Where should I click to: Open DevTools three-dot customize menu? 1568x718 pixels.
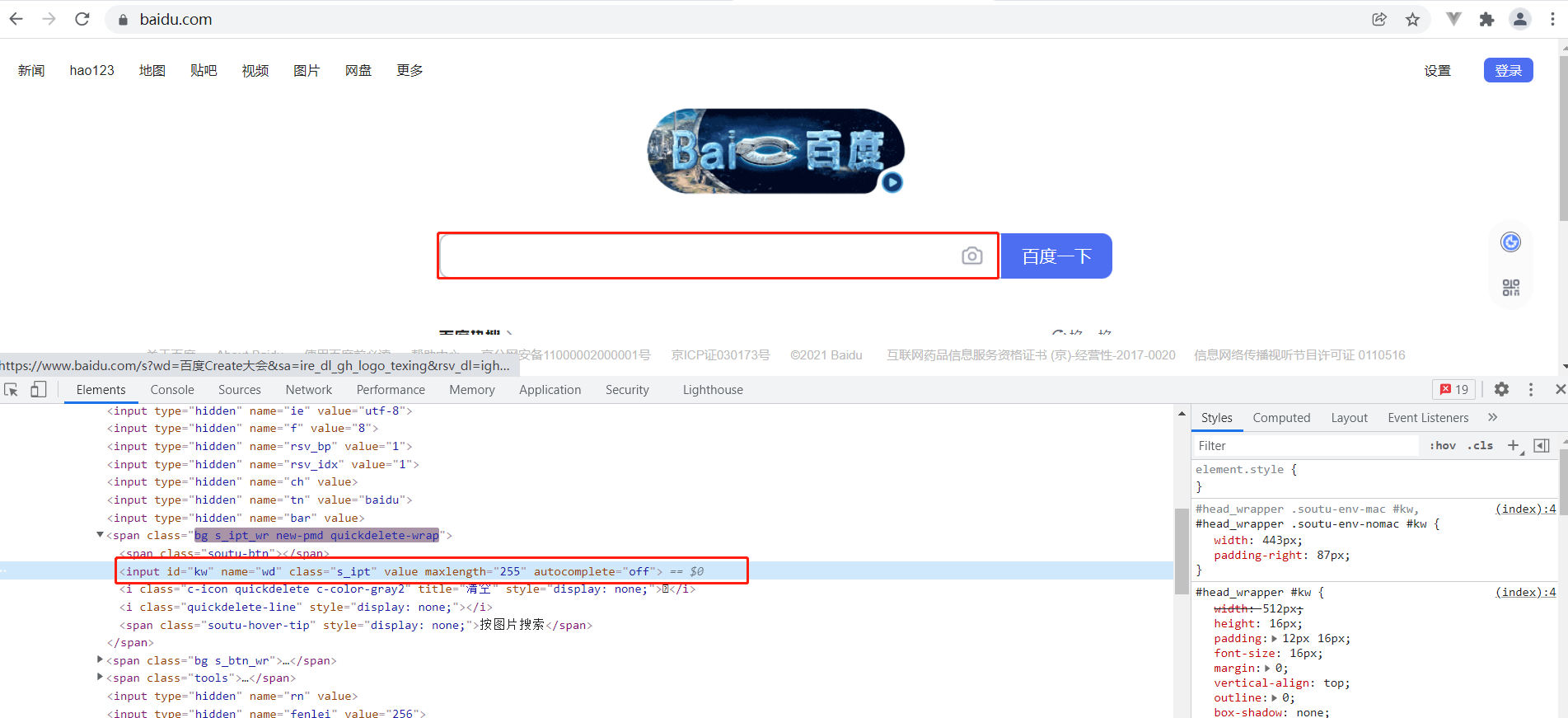click(x=1531, y=389)
